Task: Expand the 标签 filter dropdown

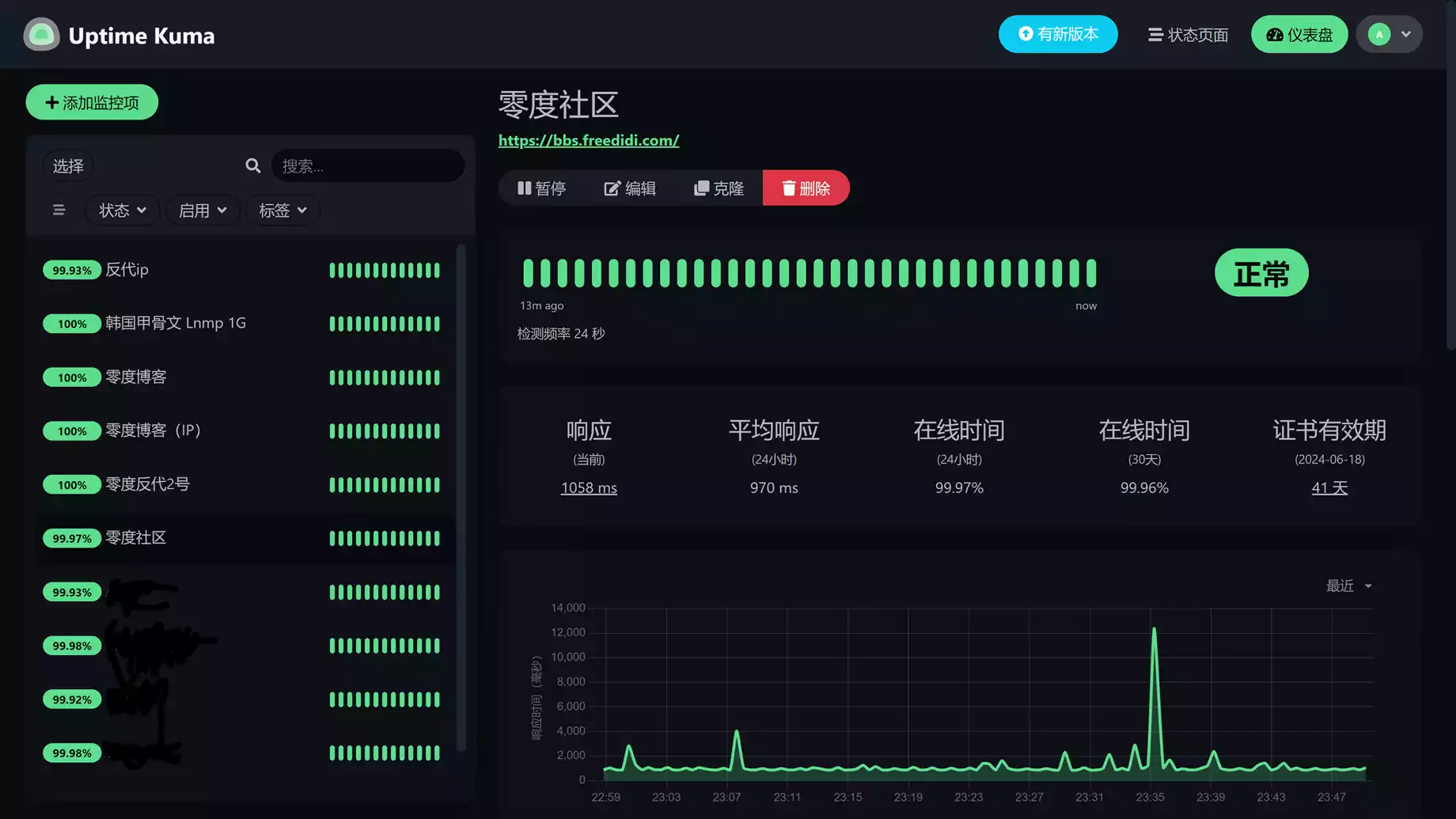Action: coord(282,210)
